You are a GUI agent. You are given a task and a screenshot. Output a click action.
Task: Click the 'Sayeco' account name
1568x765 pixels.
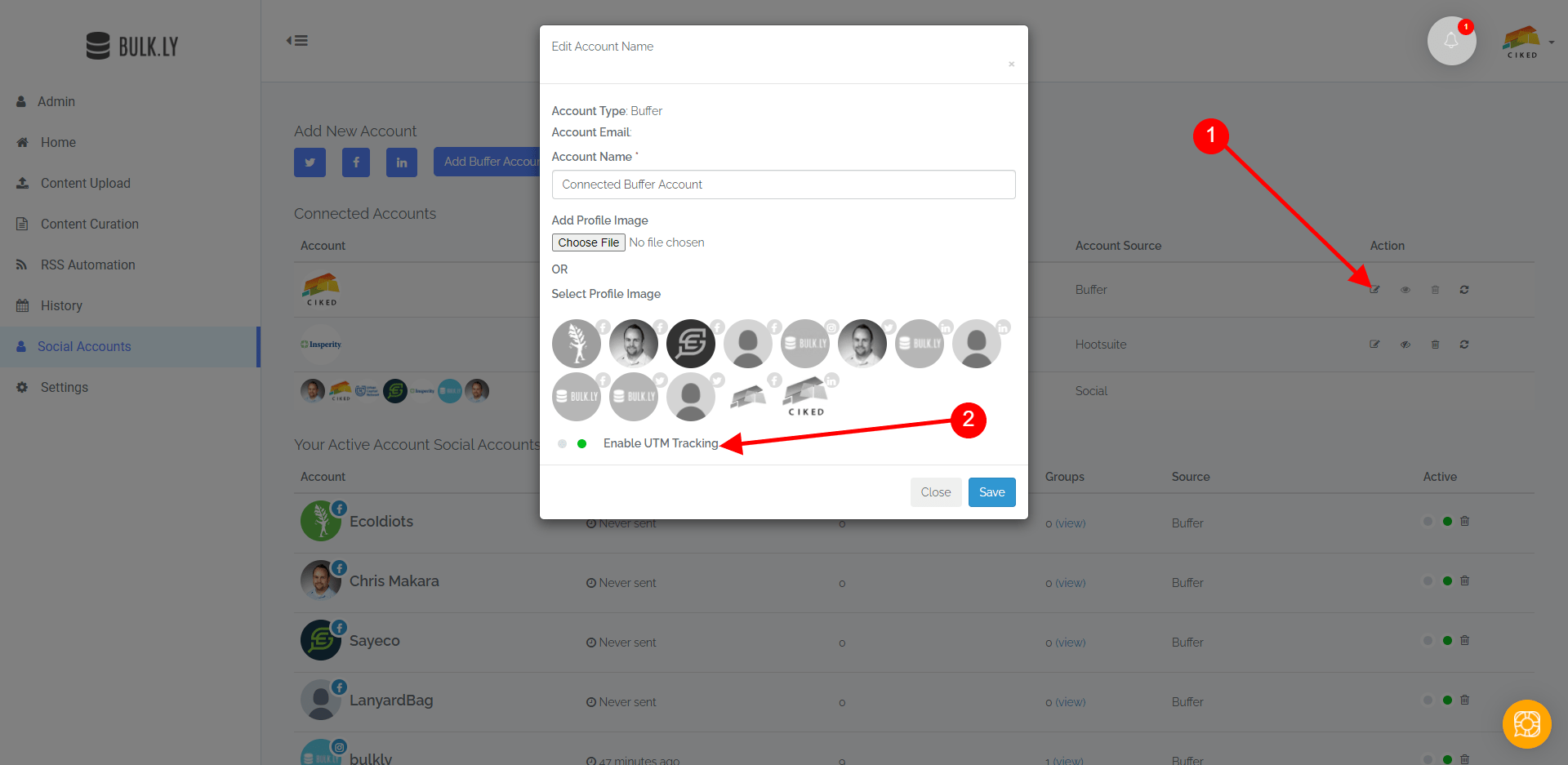click(375, 641)
